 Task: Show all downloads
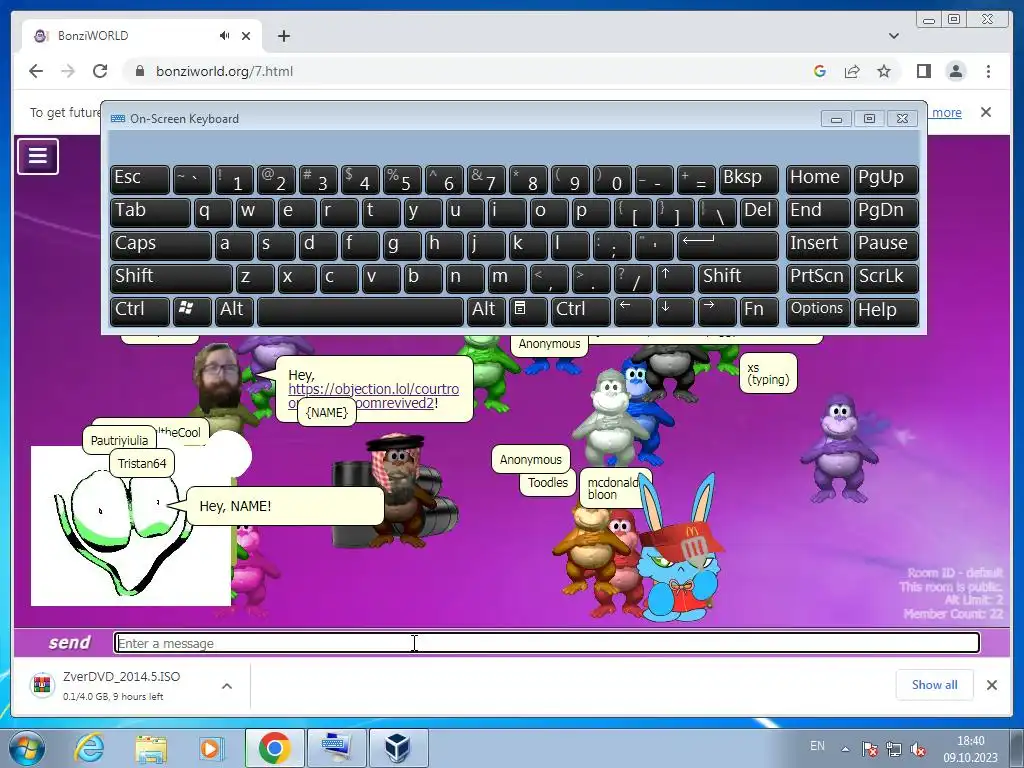pos(935,684)
